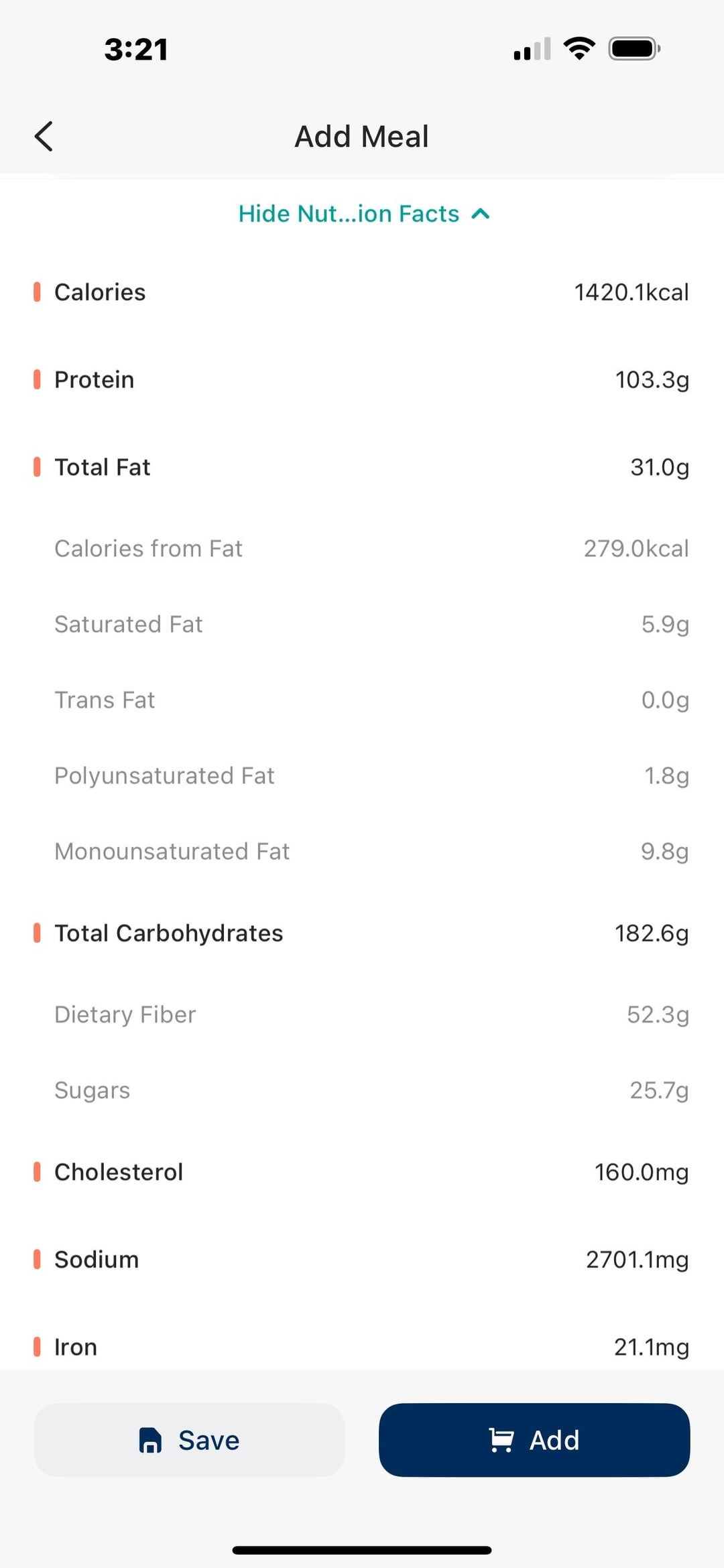724x1568 pixels.
Task: Tap the Cholesterol row label
Action: click(x=119, y=1172)
